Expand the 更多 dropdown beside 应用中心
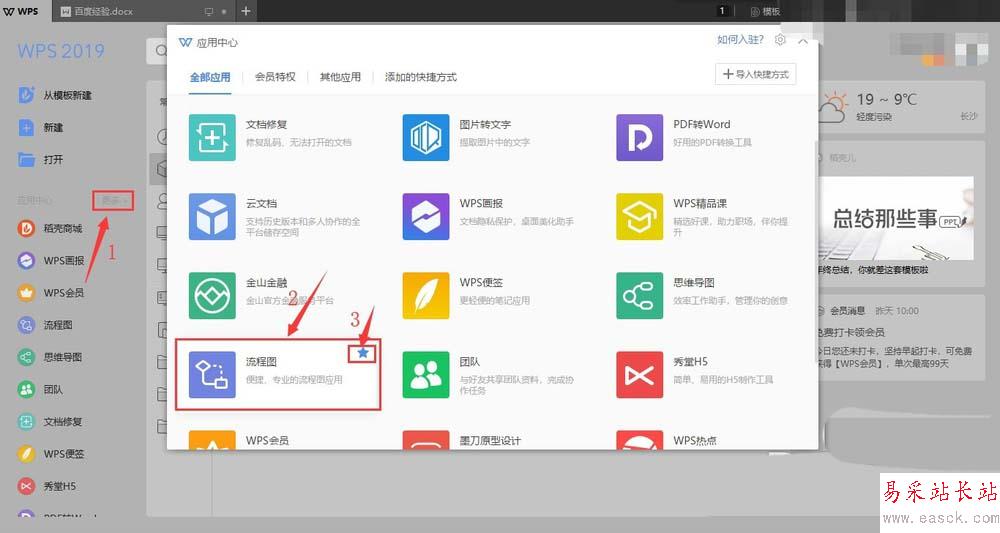Screen dimensions: 1000x533 tap(113, 200)
